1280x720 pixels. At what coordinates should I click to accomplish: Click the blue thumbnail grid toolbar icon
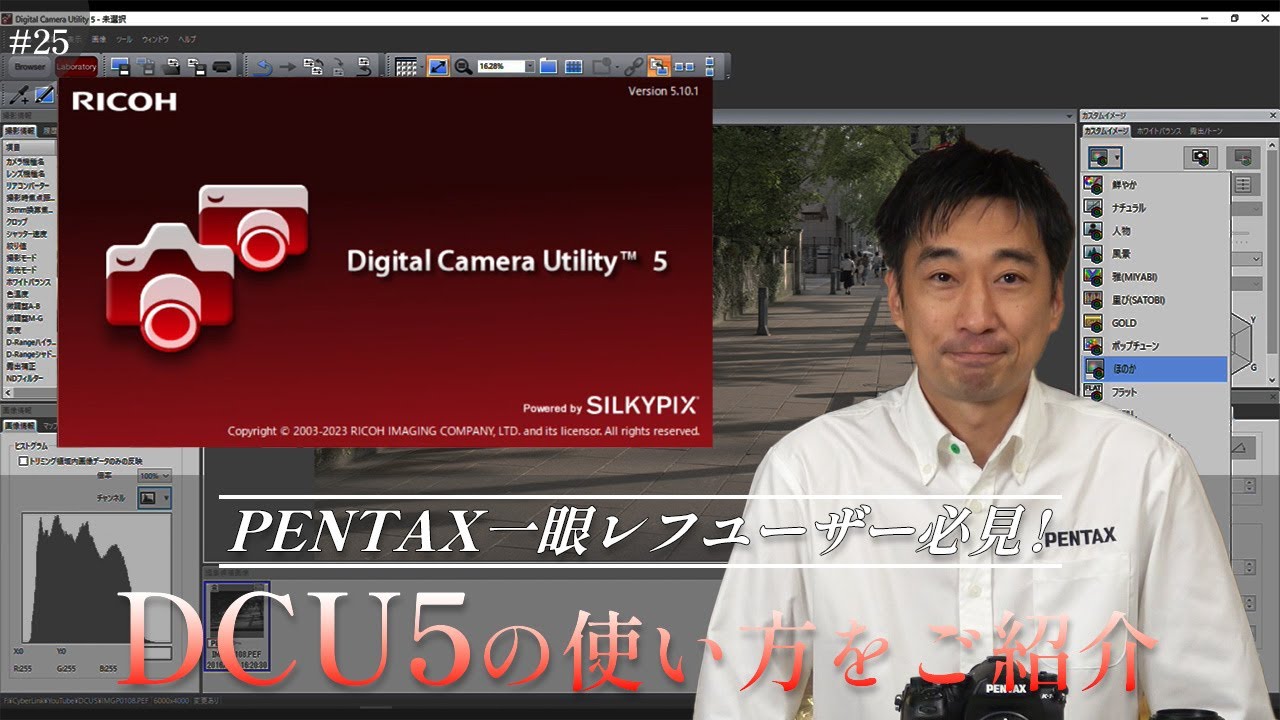coord(573,67)
